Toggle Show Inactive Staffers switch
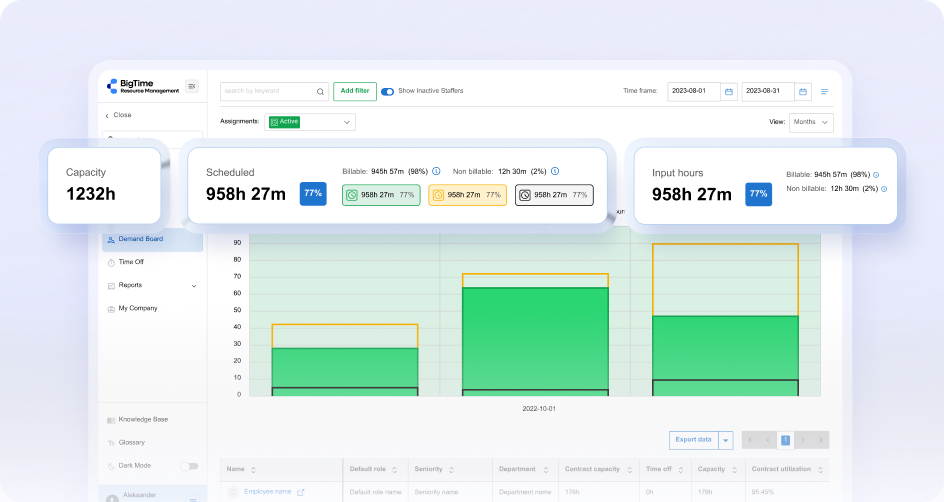Image resolution: width=944 pixels, height=502 pixels. [x=387, y=91]
